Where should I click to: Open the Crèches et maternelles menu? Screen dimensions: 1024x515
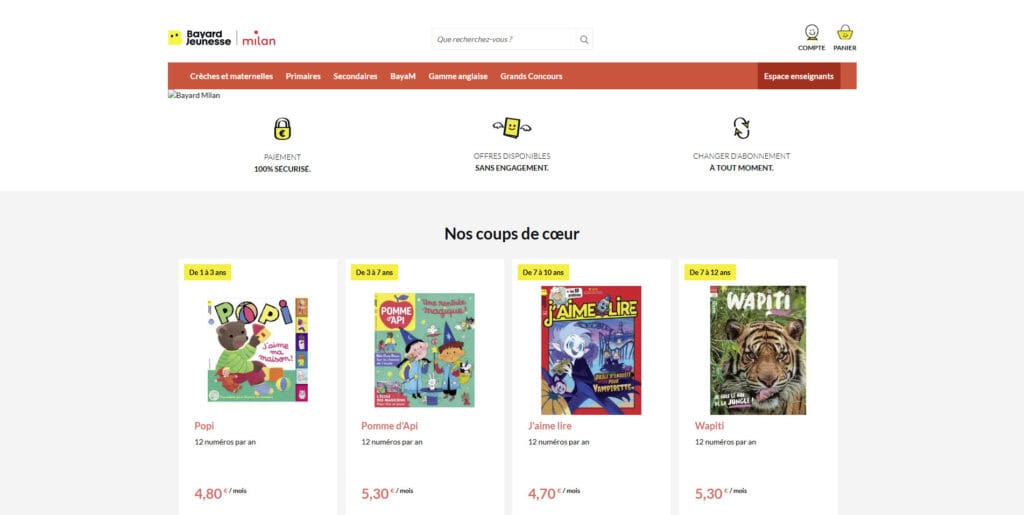(231, 76)
